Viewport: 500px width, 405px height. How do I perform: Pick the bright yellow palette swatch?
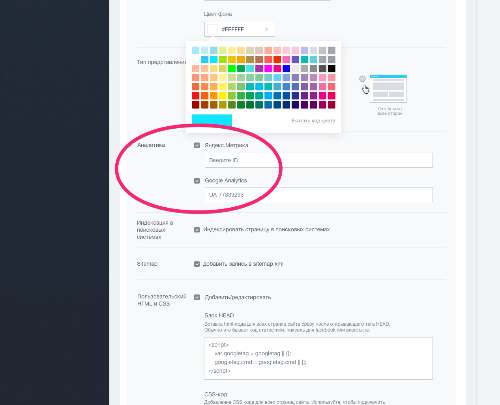223,96
